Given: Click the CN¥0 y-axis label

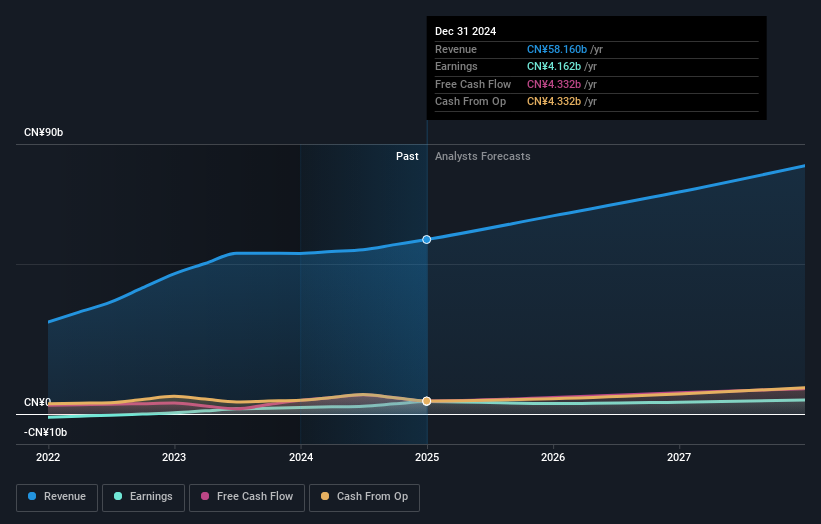Looking at the screenshot, I should (37, 403).
